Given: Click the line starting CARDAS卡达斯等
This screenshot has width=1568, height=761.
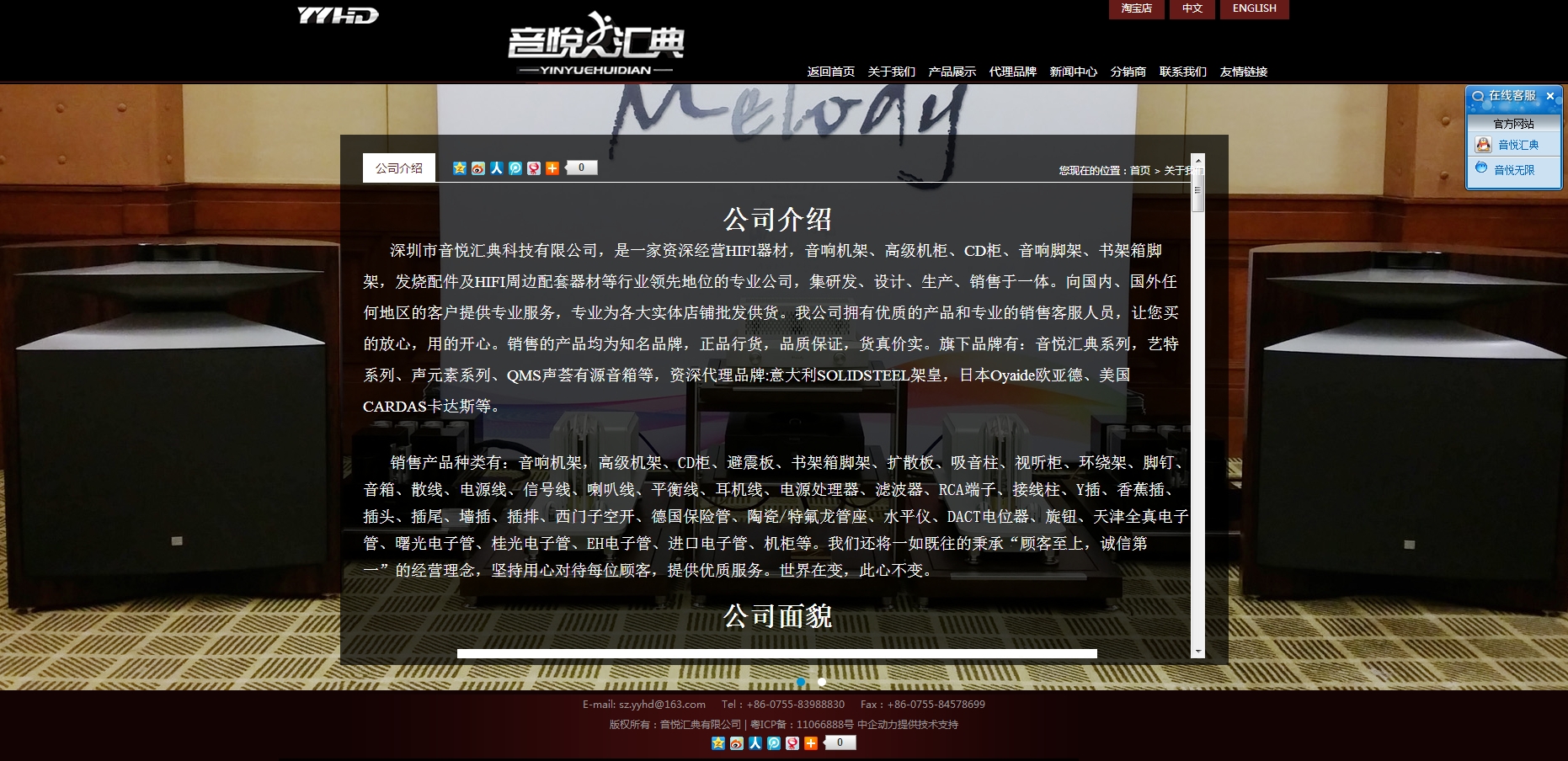Looking at the screenshot, I should [435, 407].
